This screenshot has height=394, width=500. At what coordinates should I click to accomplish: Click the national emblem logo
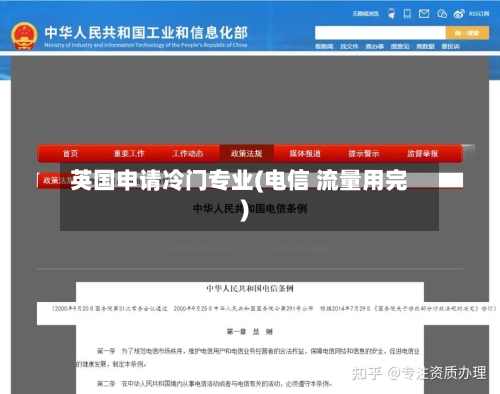tap(24, 36)
